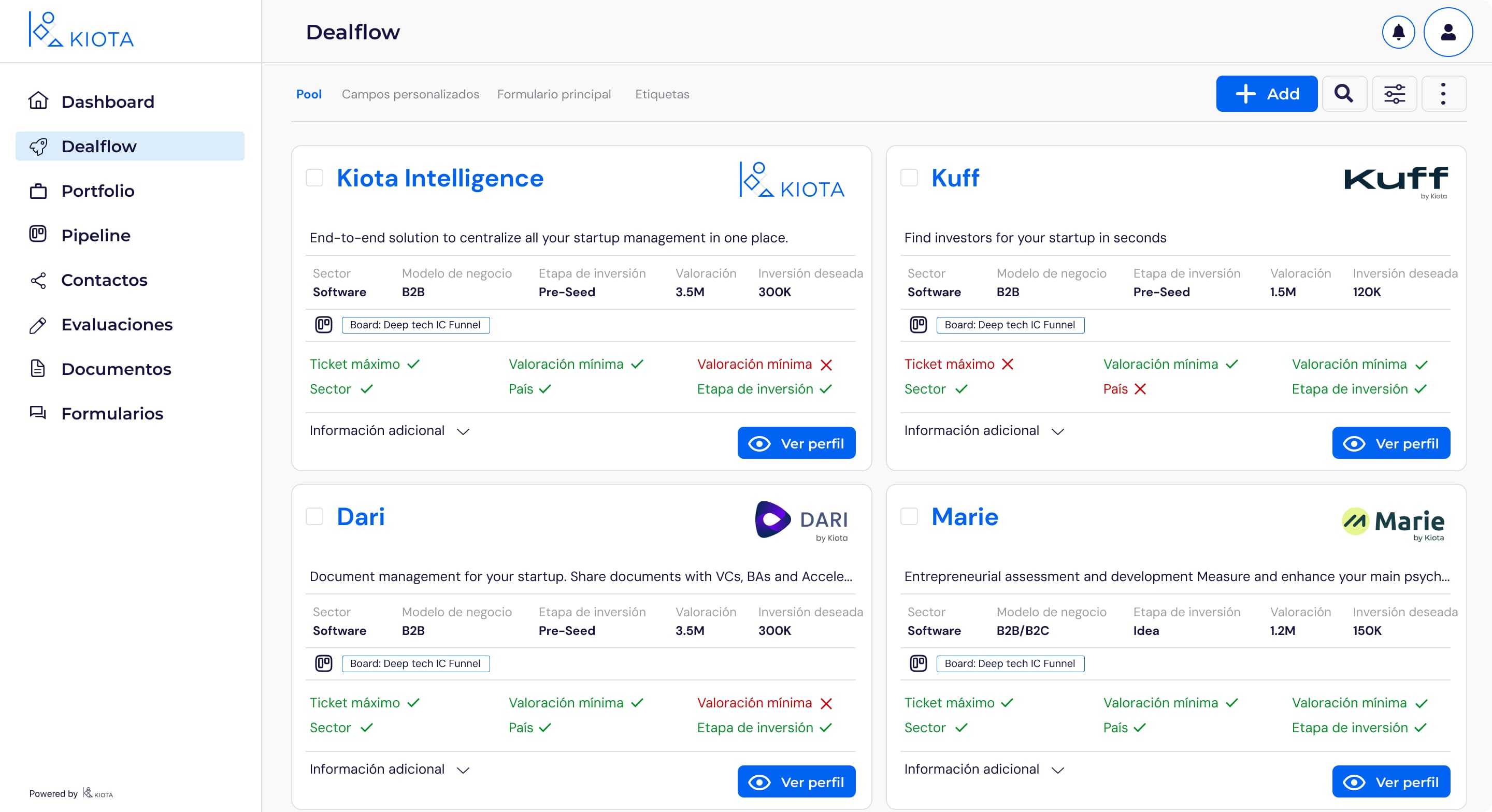Click the Contactos share icon in sidebar
This screenshot has width=1492, height=812.
tap(38, 280)
